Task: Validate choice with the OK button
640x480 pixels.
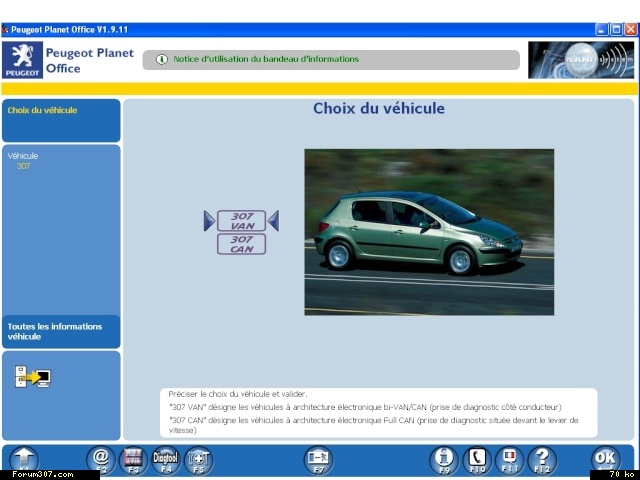Action: pyautogui.click(x=606, y=460)
